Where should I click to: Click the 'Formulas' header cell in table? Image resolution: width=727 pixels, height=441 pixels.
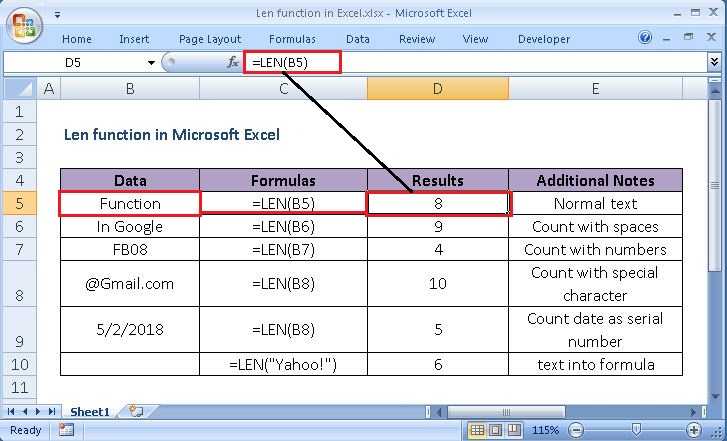(x=283, y=180)
